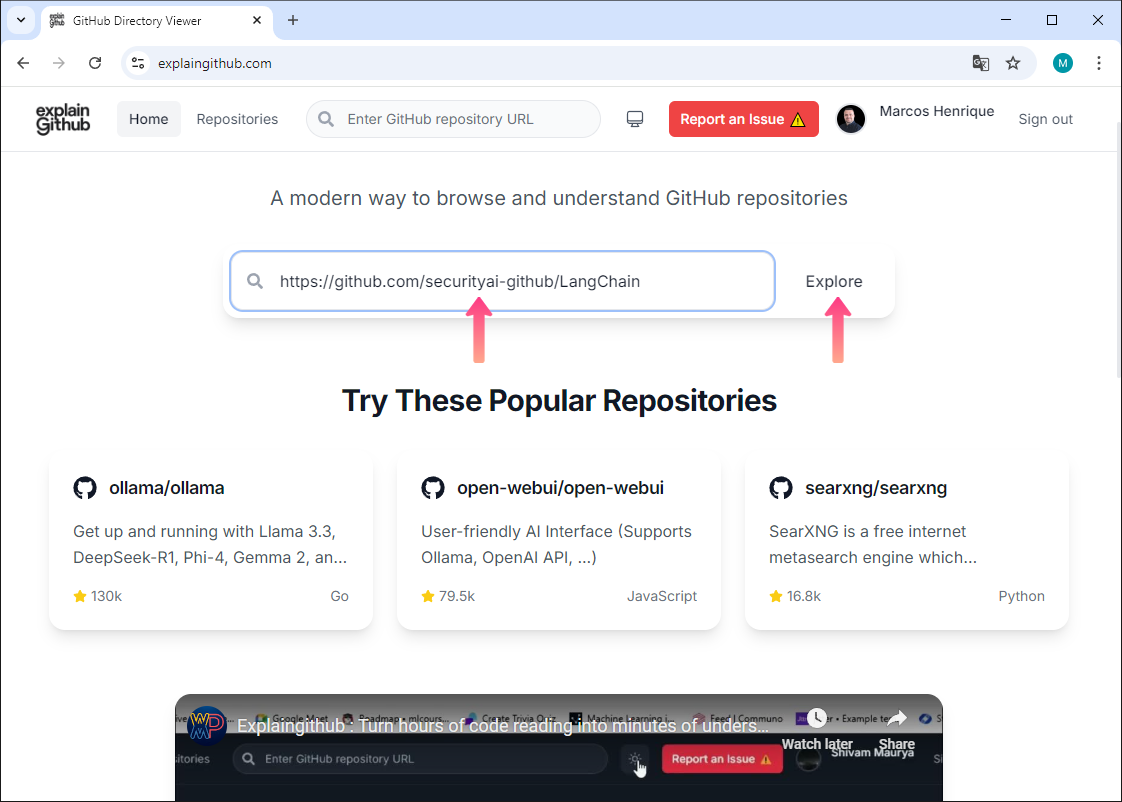Click the Watch later clock icon
Image resolution: width=1122 pixels, height=802 pixels.
(816, 718)
